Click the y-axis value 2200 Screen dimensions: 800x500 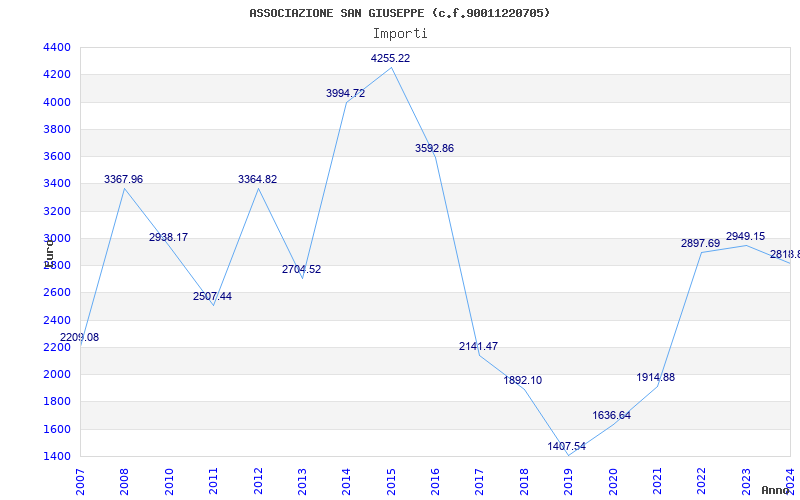pyautogui.click(x=57, y=347)
